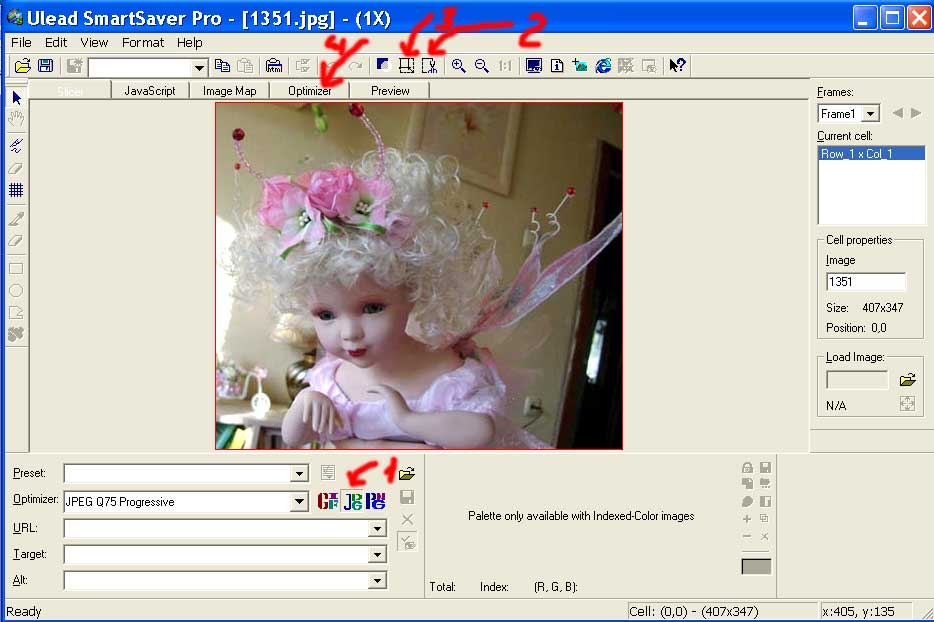This screenshot has height=622, width=934.
Task: Click the 'Ready' status bar text
Action: [24, 612]
